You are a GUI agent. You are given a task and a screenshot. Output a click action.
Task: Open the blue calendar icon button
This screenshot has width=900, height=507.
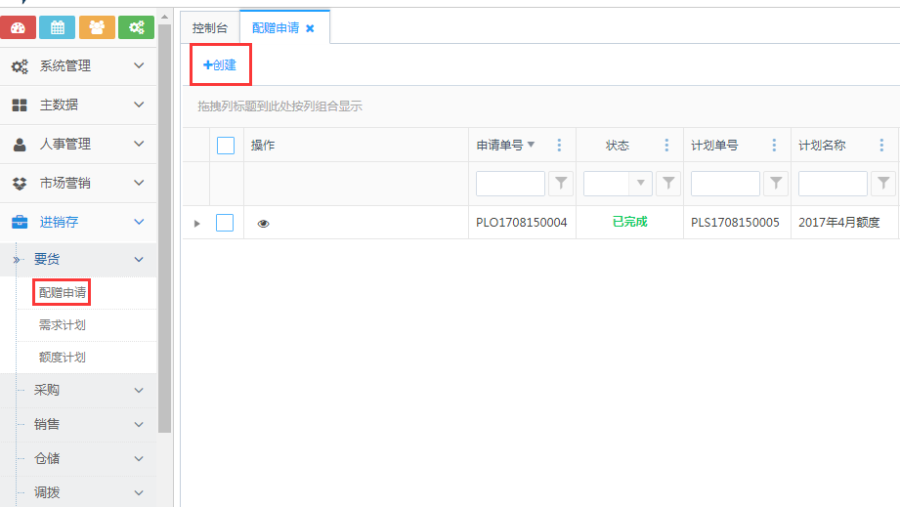[x=57, y=28]
